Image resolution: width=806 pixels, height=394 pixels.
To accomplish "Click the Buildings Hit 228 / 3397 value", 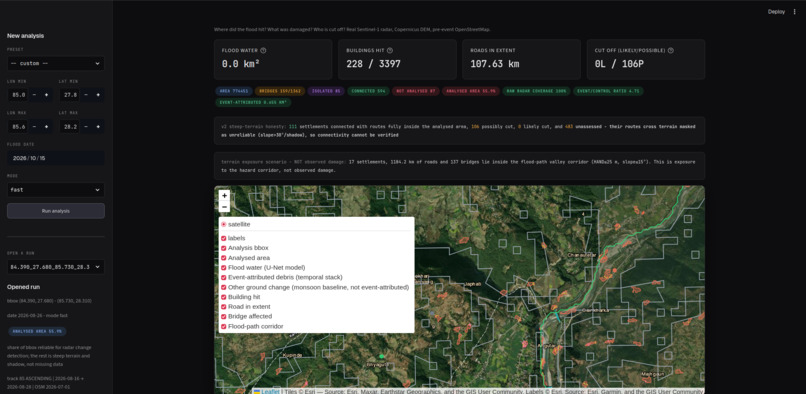I will point(373,64).
